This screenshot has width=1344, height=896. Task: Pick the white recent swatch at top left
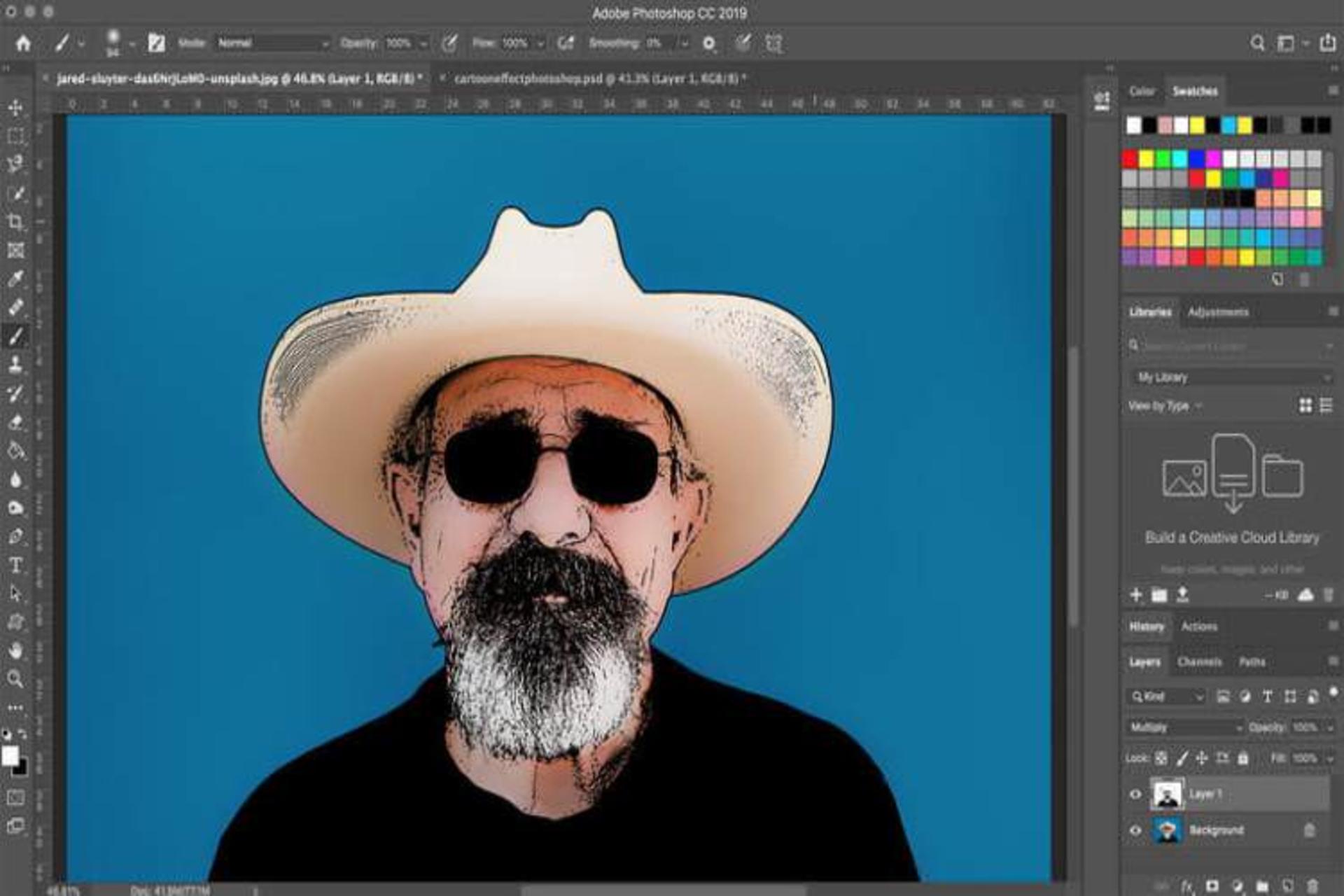pyautogui.click(x=1133, y=125)
